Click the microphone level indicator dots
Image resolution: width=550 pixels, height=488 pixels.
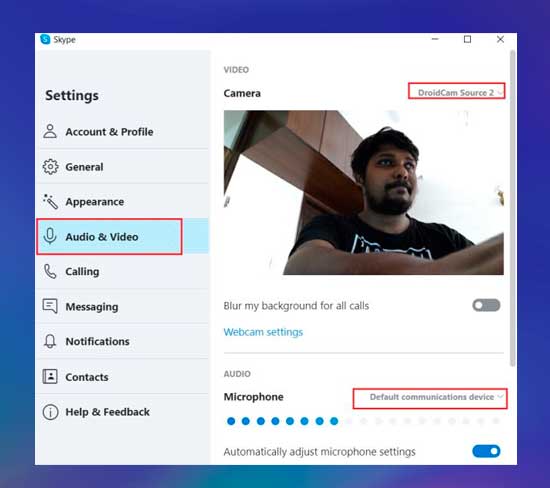coord(364,421)
